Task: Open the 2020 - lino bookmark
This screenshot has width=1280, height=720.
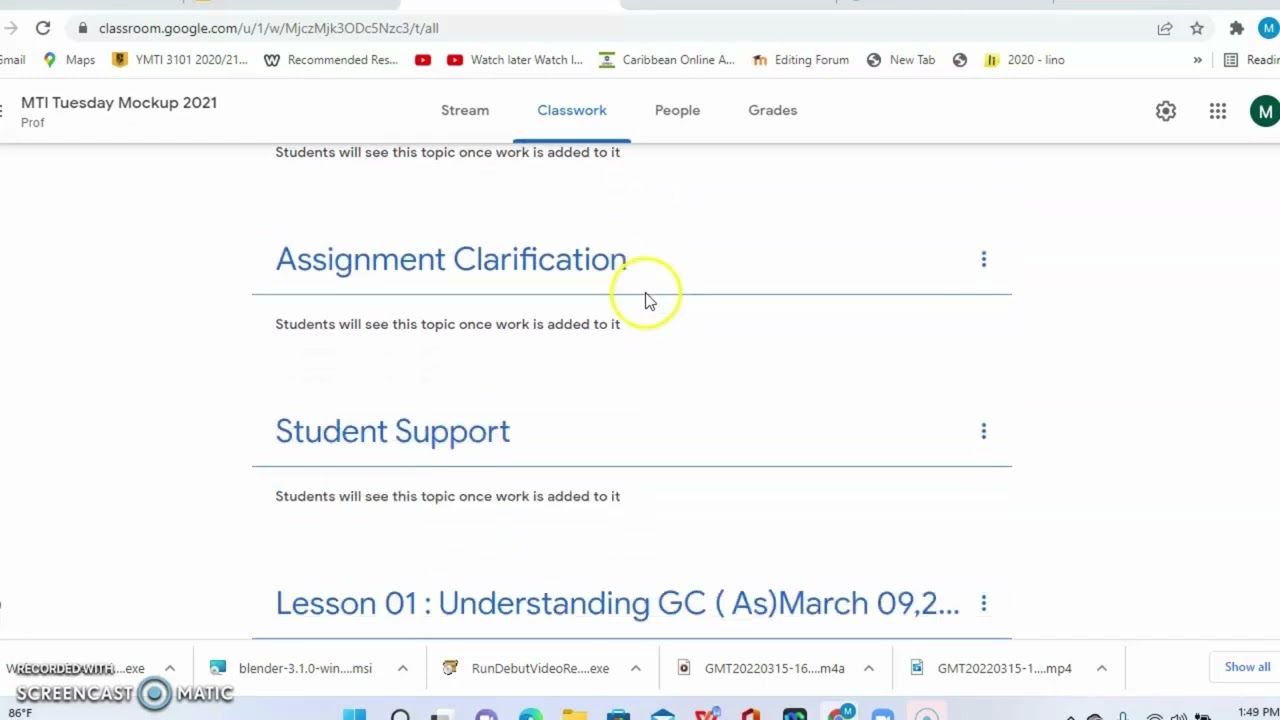Action: [1025, 60]
